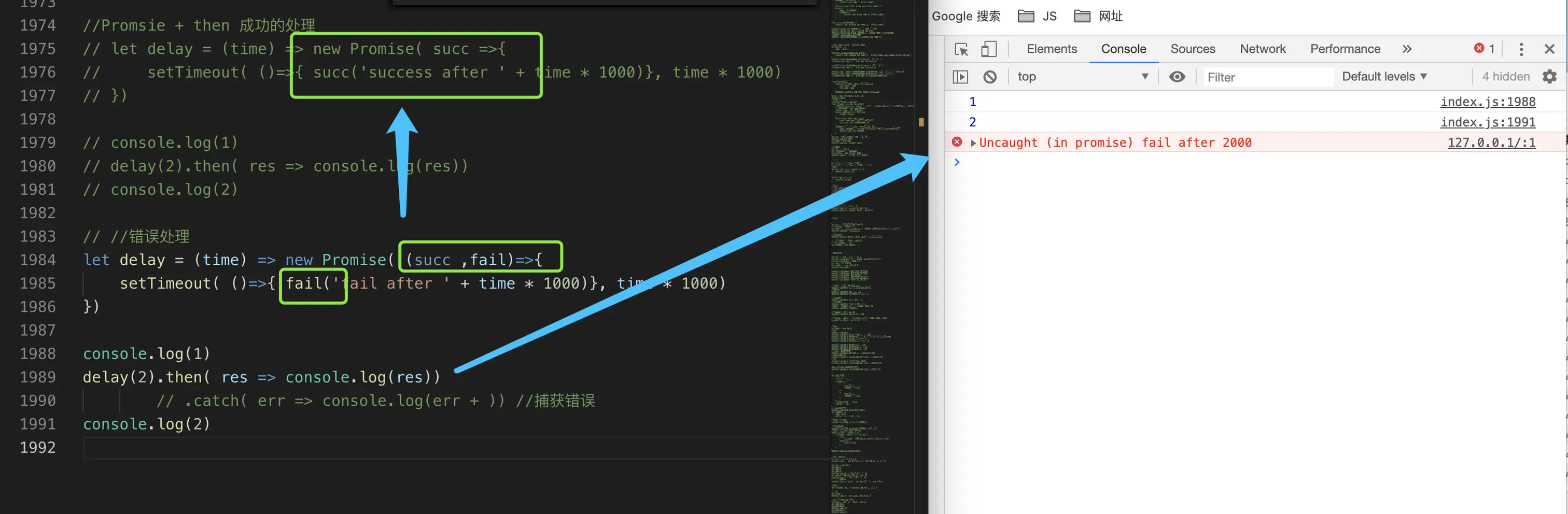The height and width of the screenshot is (514, 1568).
Task: Switch to the Network tab
Action: pyautogui.click(x=1263, y=49)
